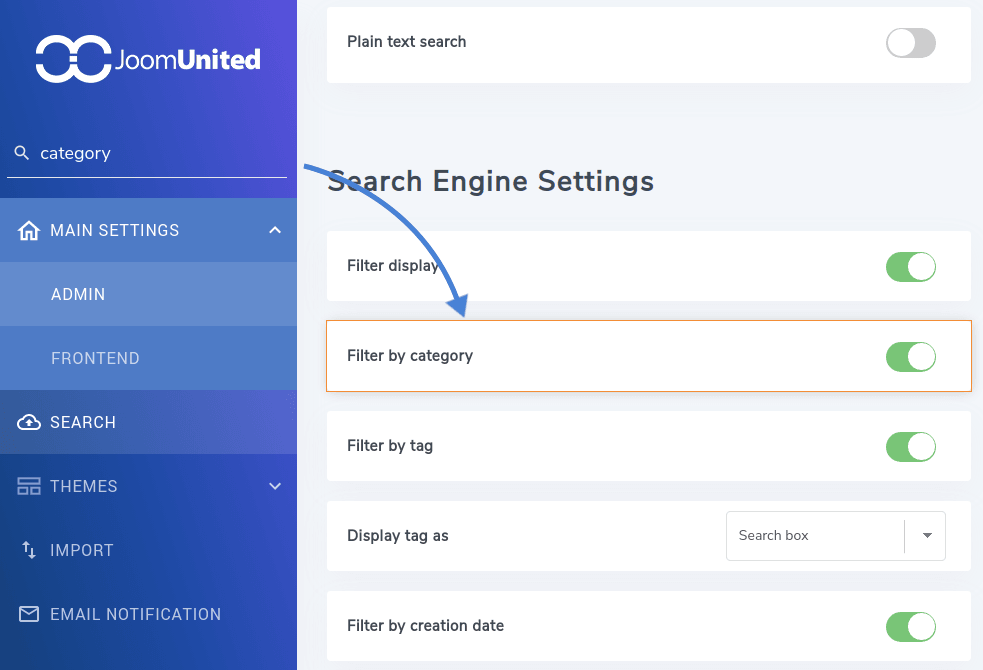983x670 pixels.
Task: Enable the Plain text search toggle
Action: (910, 42)
